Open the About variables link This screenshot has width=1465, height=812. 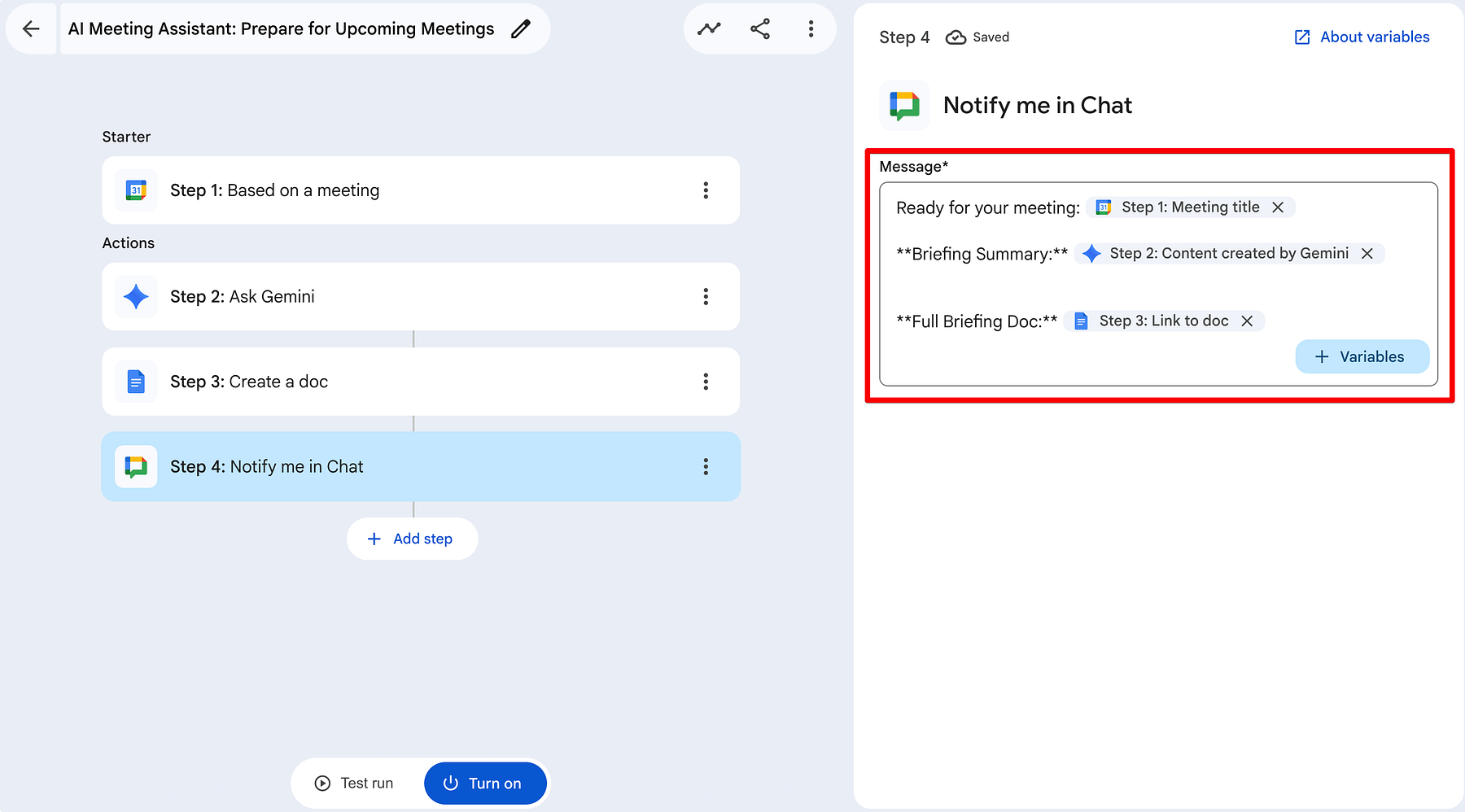coord(1362,37)
